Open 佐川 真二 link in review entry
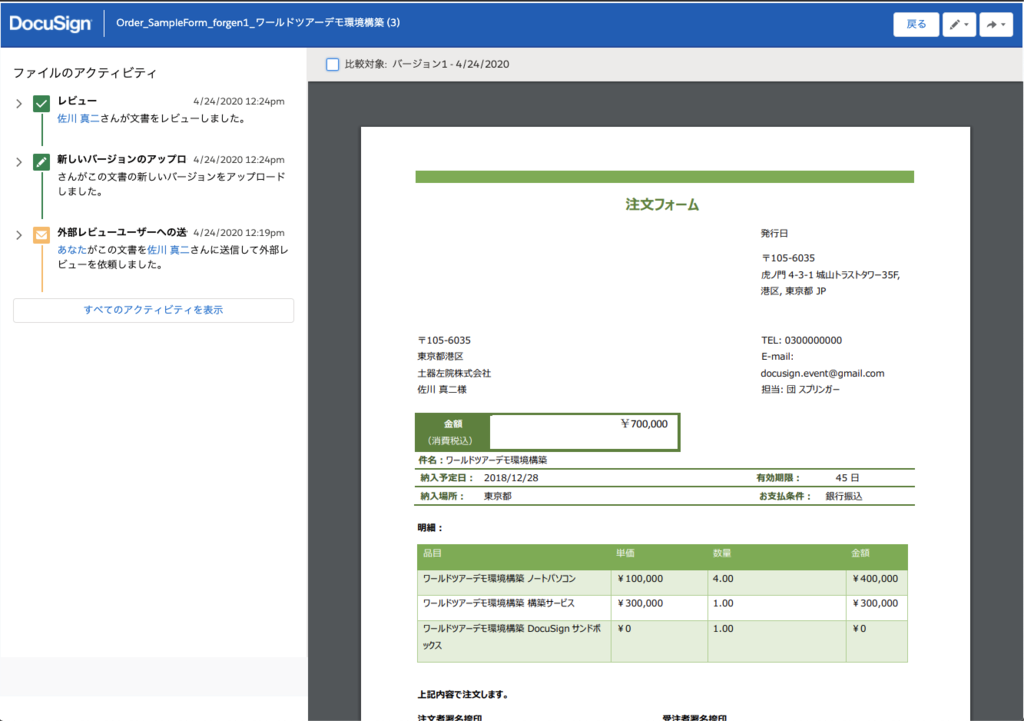Image resolution: width=1024 pixels, height=721 pixels. (x=78, y=118)
